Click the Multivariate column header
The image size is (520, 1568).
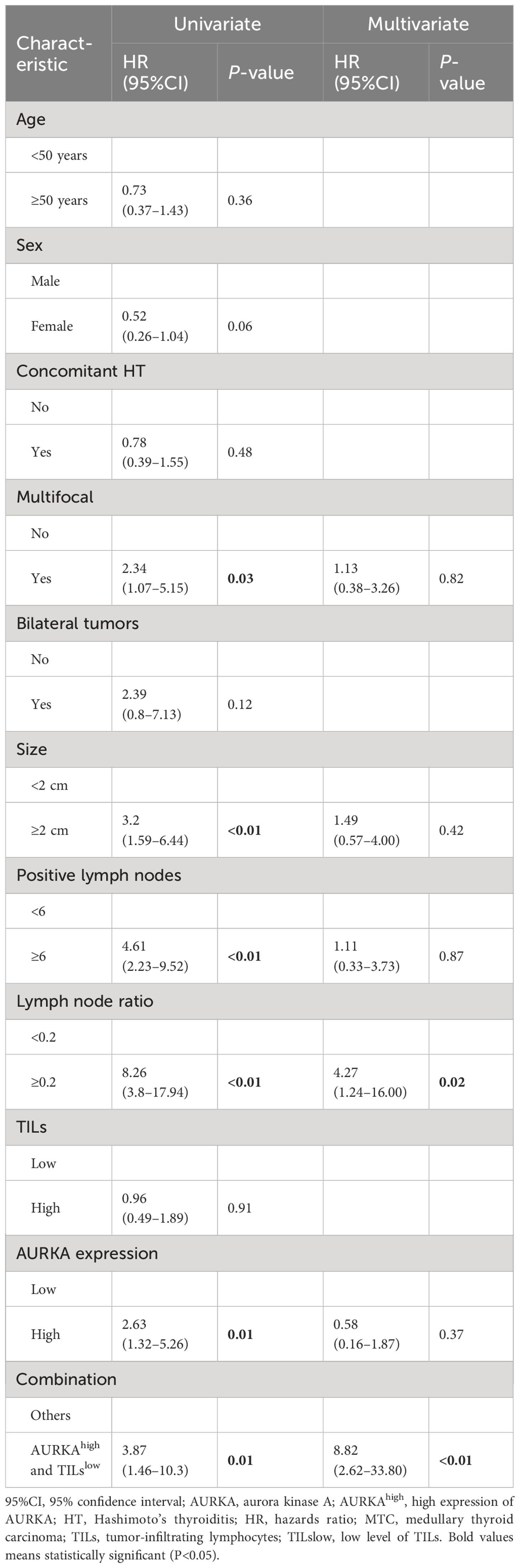point(418,24)
